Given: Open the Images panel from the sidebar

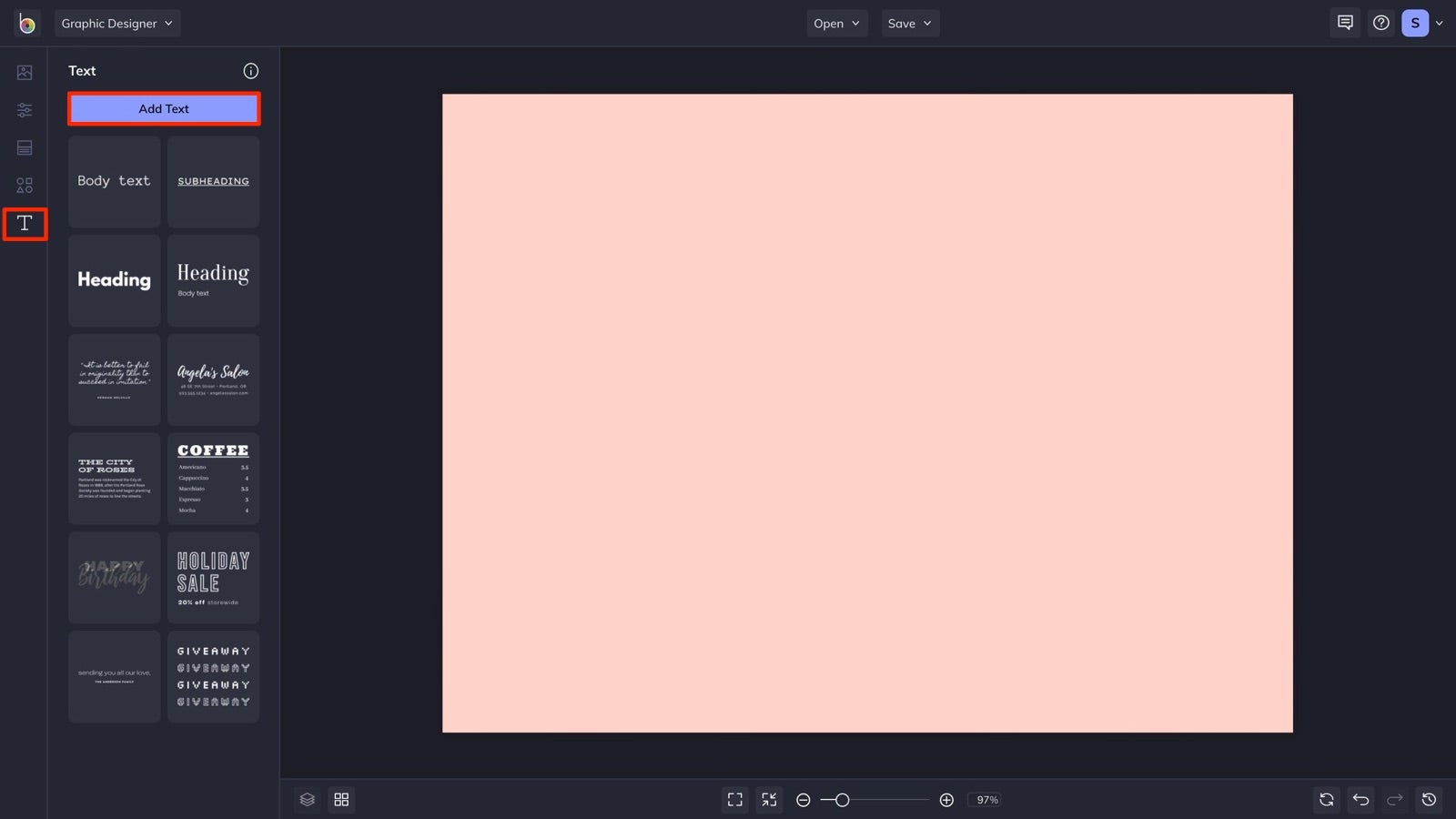Looking at the screenshot, I should [24, 72].
